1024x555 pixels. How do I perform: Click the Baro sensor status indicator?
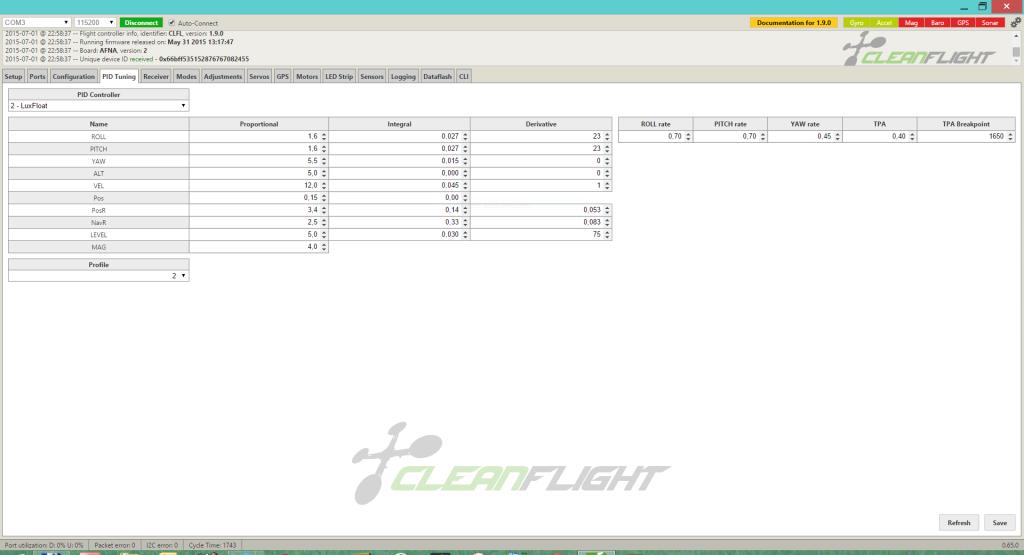coord(937,22)
